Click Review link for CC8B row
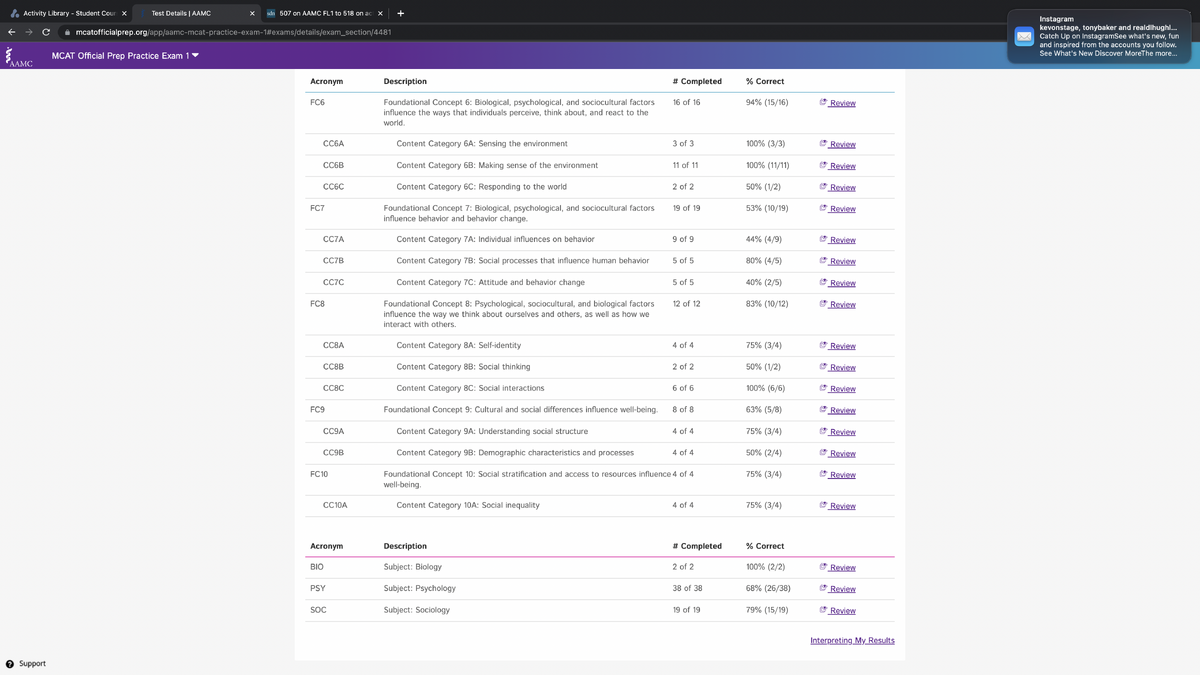Viewport: 1200px width, 675px height. tap(838, 367)
